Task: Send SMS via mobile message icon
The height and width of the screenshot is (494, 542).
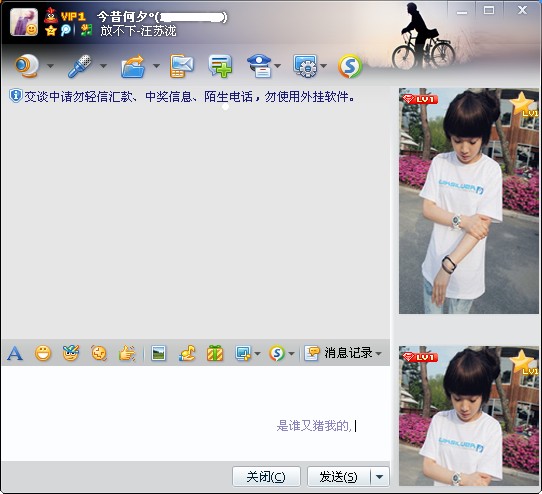Action: [181, 66]
